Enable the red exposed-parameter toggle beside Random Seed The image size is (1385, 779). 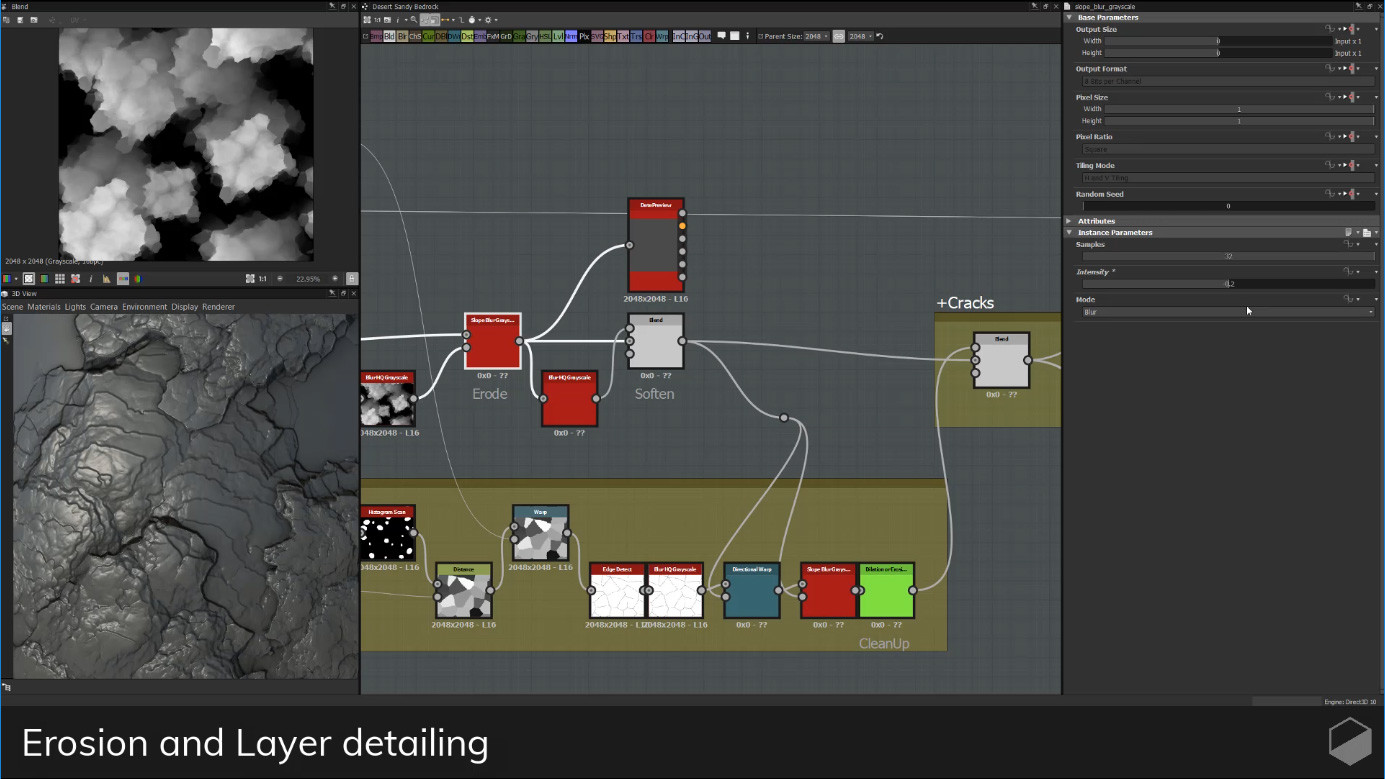[1353, 194]
